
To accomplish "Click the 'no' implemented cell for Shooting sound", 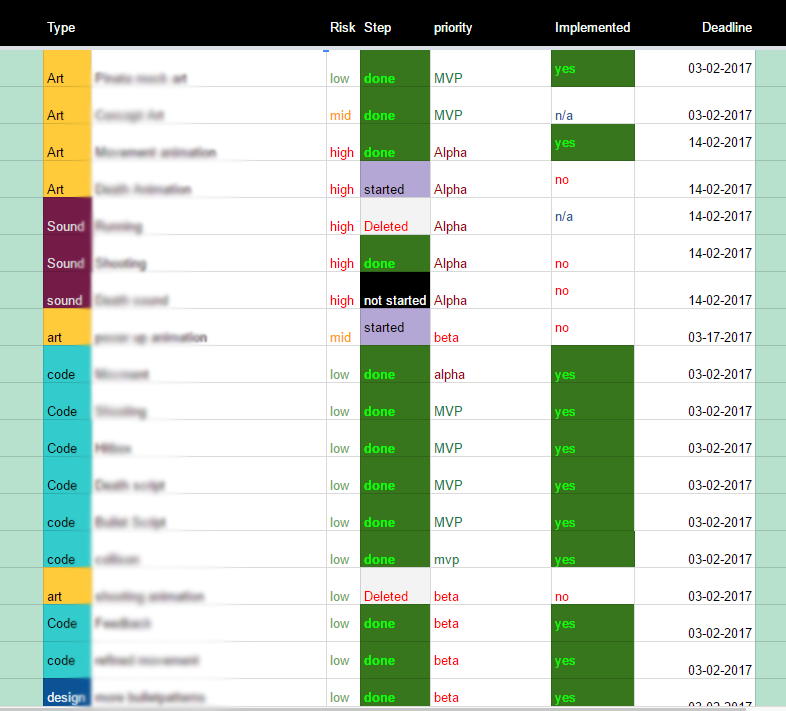I will click(562, 264).
